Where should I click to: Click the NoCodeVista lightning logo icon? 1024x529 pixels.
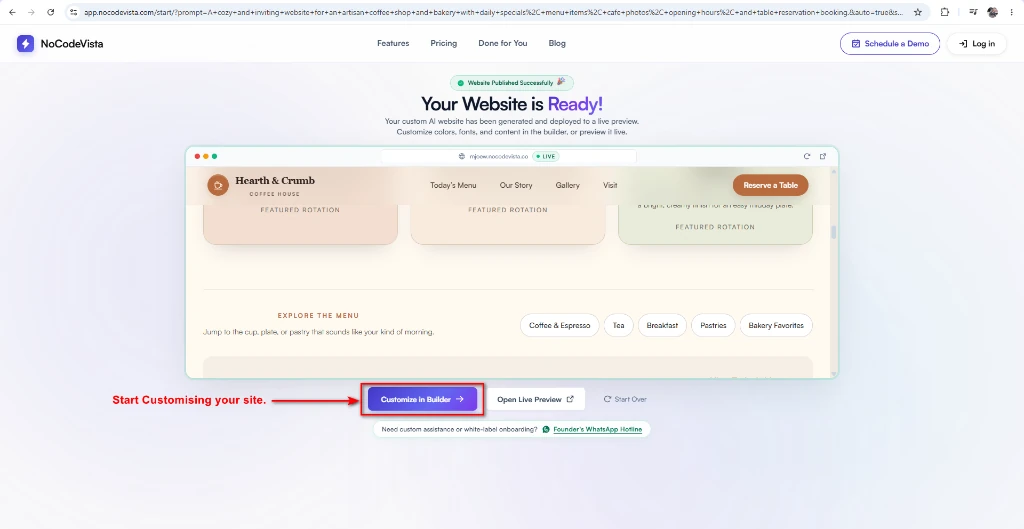point(25,44)
